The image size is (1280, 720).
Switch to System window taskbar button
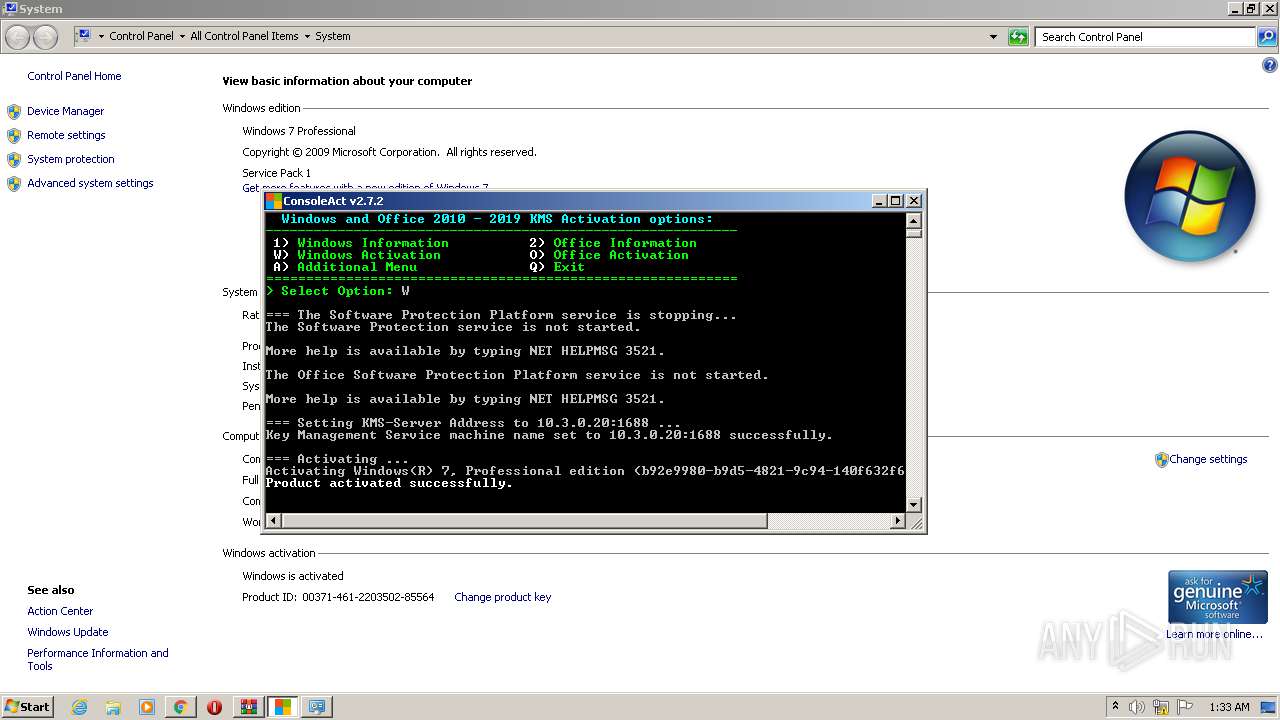pyautogui.click(x=317, y=707)
